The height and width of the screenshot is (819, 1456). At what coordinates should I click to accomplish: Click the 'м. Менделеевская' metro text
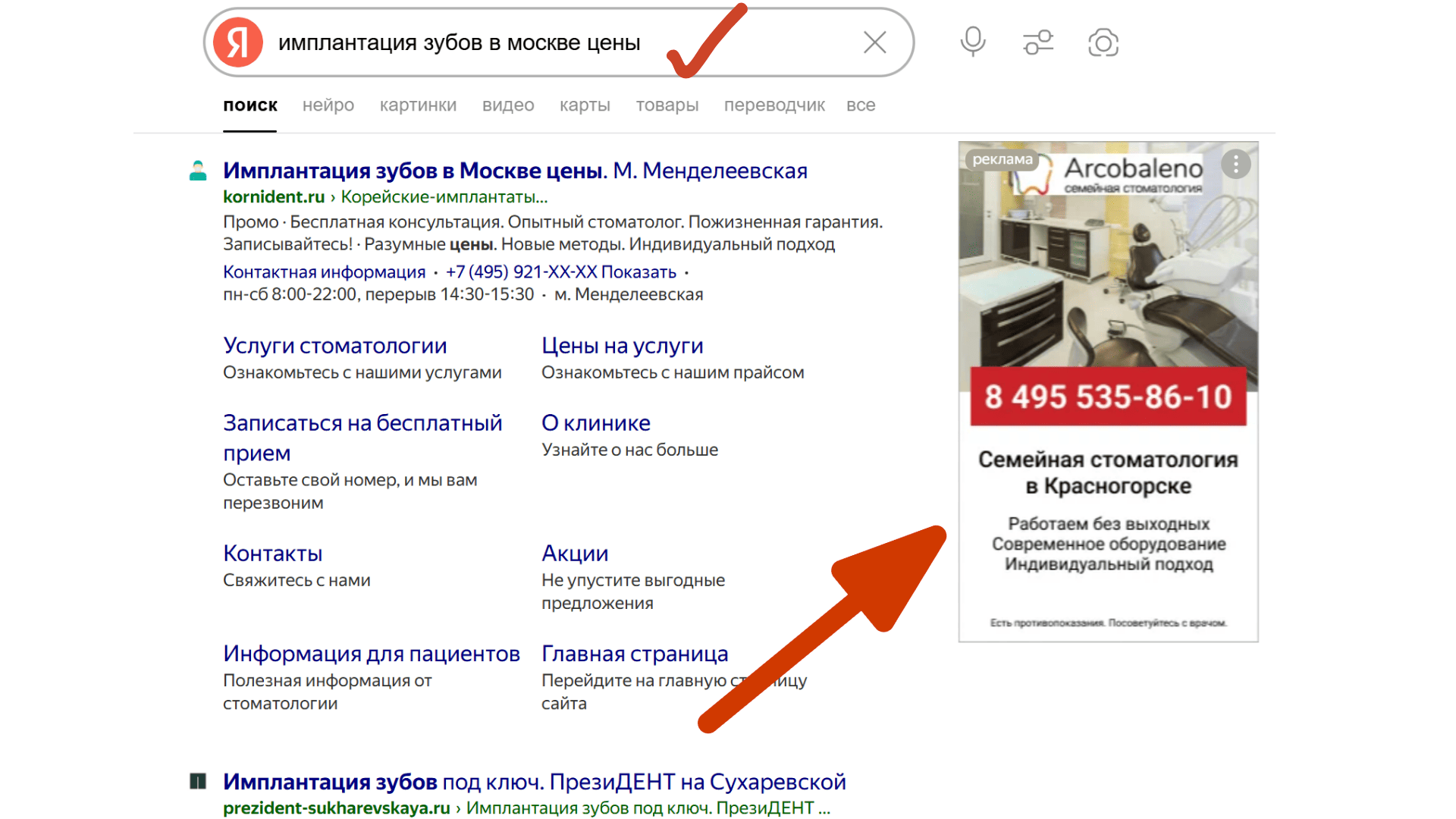tap(629, 294)
